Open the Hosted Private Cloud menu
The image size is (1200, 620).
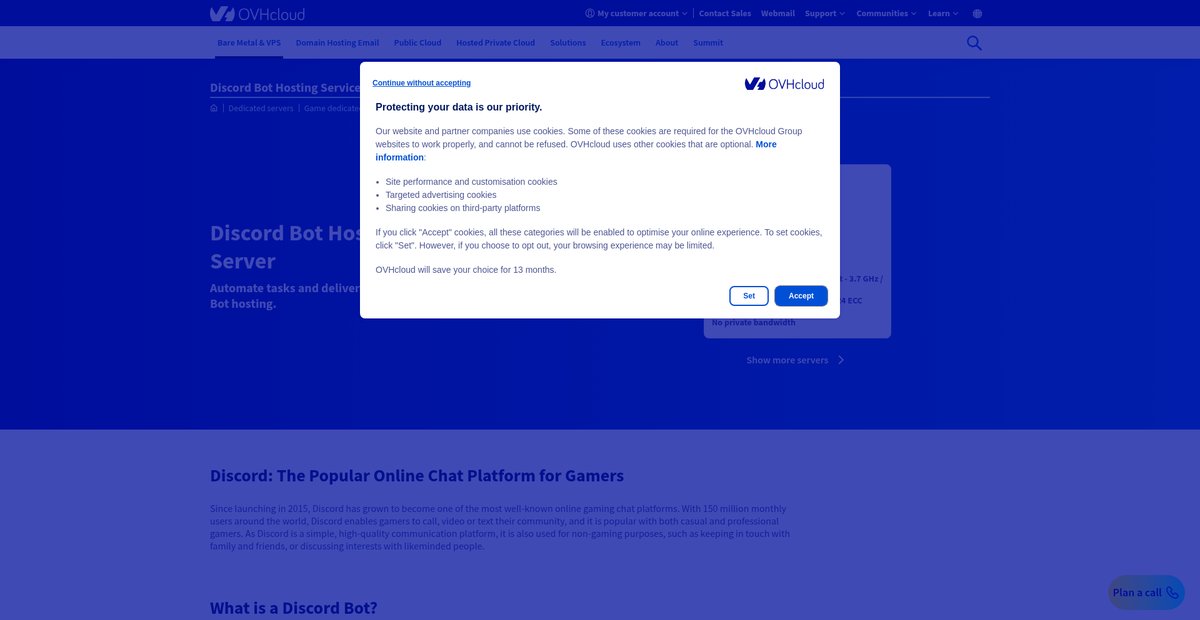pyautogui.click(x=495, y=43)
